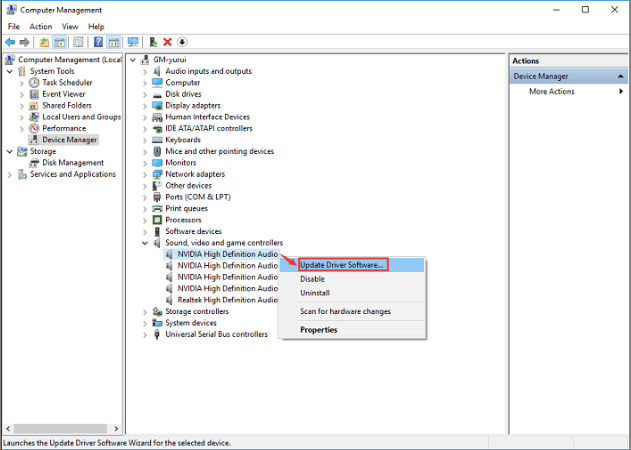631x450 pixels.
Task: Click the Disk drives category icon
Action: tap(157, 95)
